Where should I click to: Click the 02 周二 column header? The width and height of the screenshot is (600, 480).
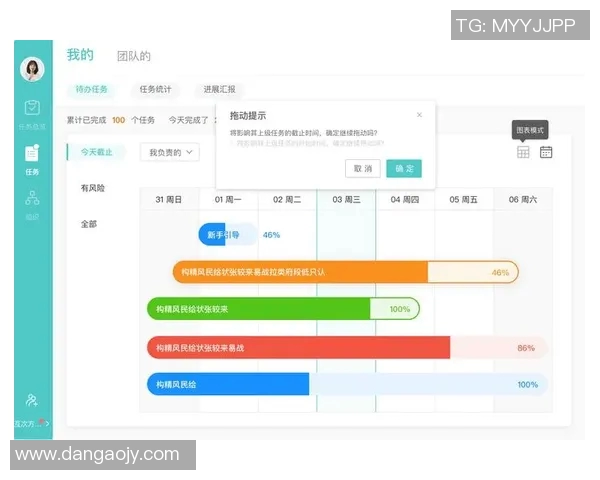(287, 199)
